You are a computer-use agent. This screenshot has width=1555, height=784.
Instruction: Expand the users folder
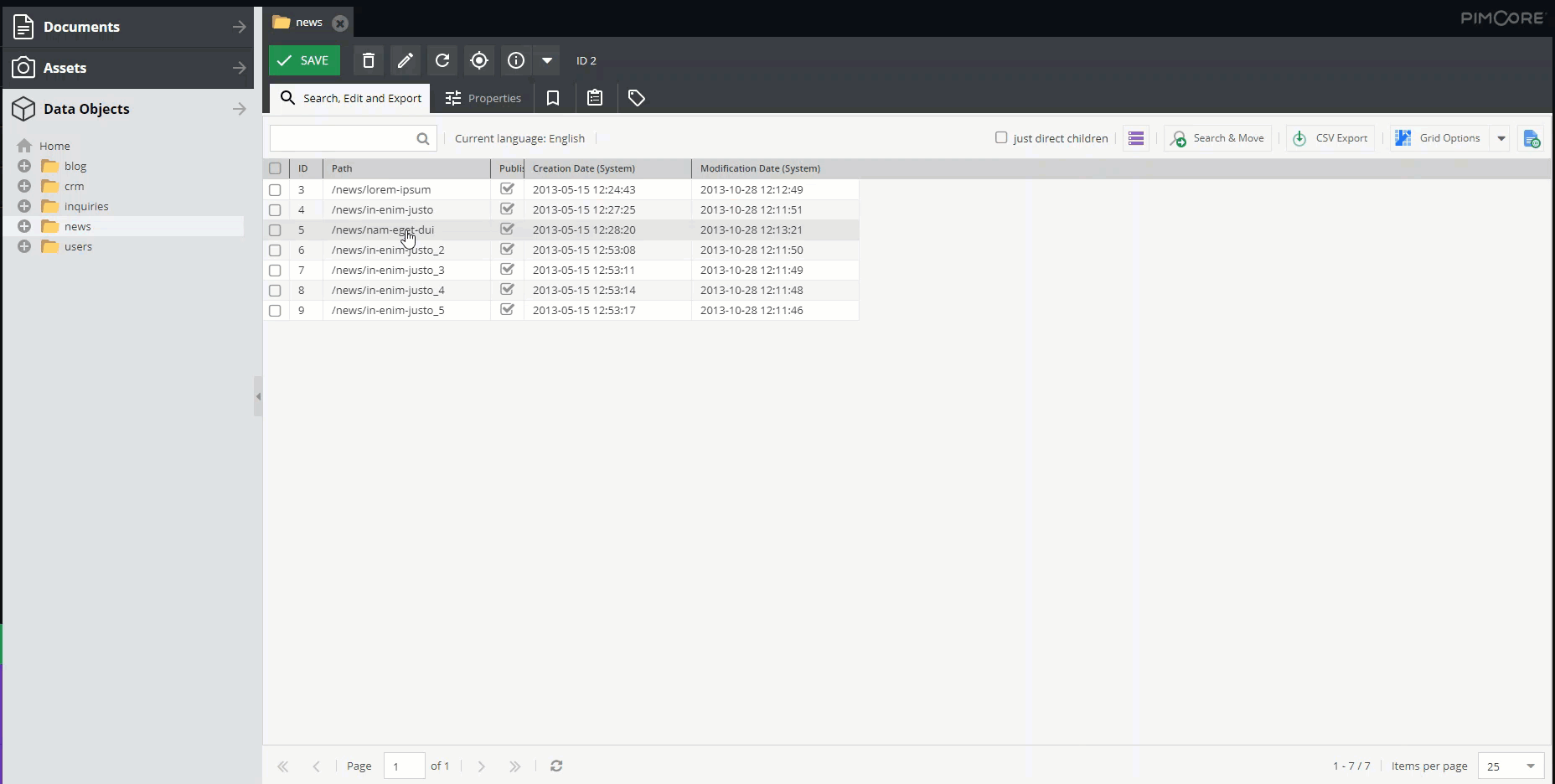pyautogui.click(x=24, y=246)
